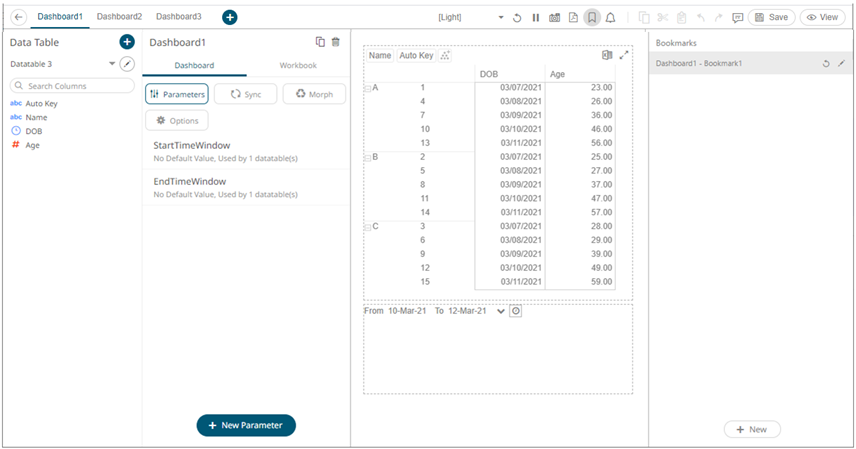856x449 pixels.
Task: Maximize the table visualization
Action: click(625, 56)
